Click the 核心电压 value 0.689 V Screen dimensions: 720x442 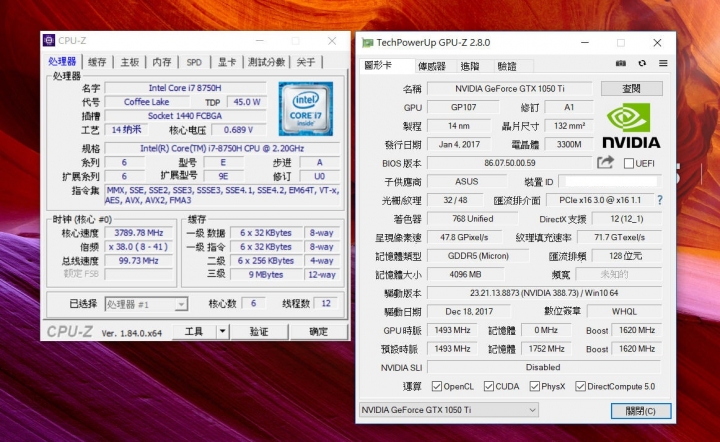click(x=238, y=130)
